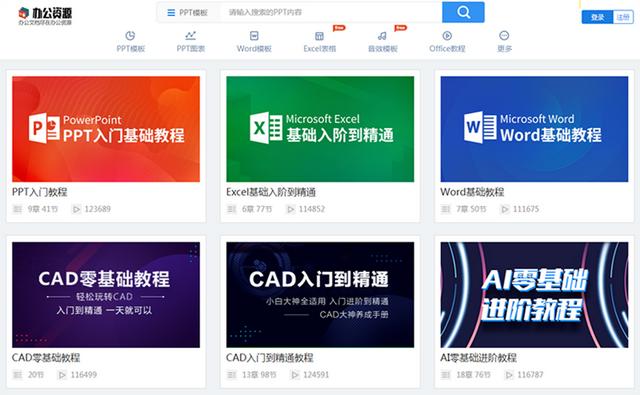This screenshot has height=395, width=640.
Task: Click the 登录 login button
Action: pyautogui.click(x=597, y=17)
